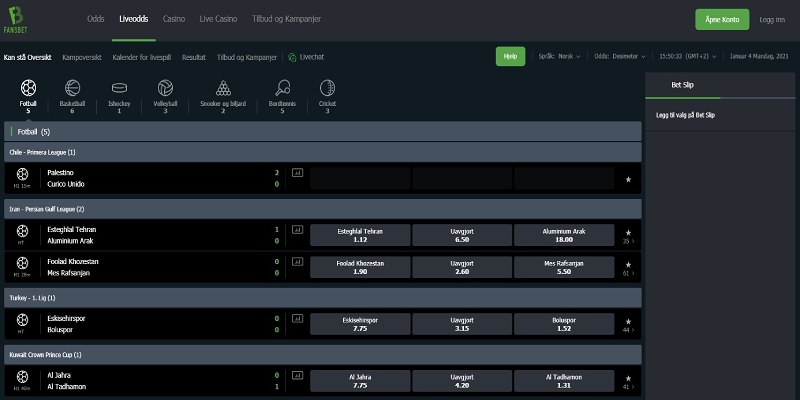The height and width of the screenshot is (400, 800).
Task: Click football icon beside Al Jahra match
Action: pyautogui.click(x=22, y=377)
